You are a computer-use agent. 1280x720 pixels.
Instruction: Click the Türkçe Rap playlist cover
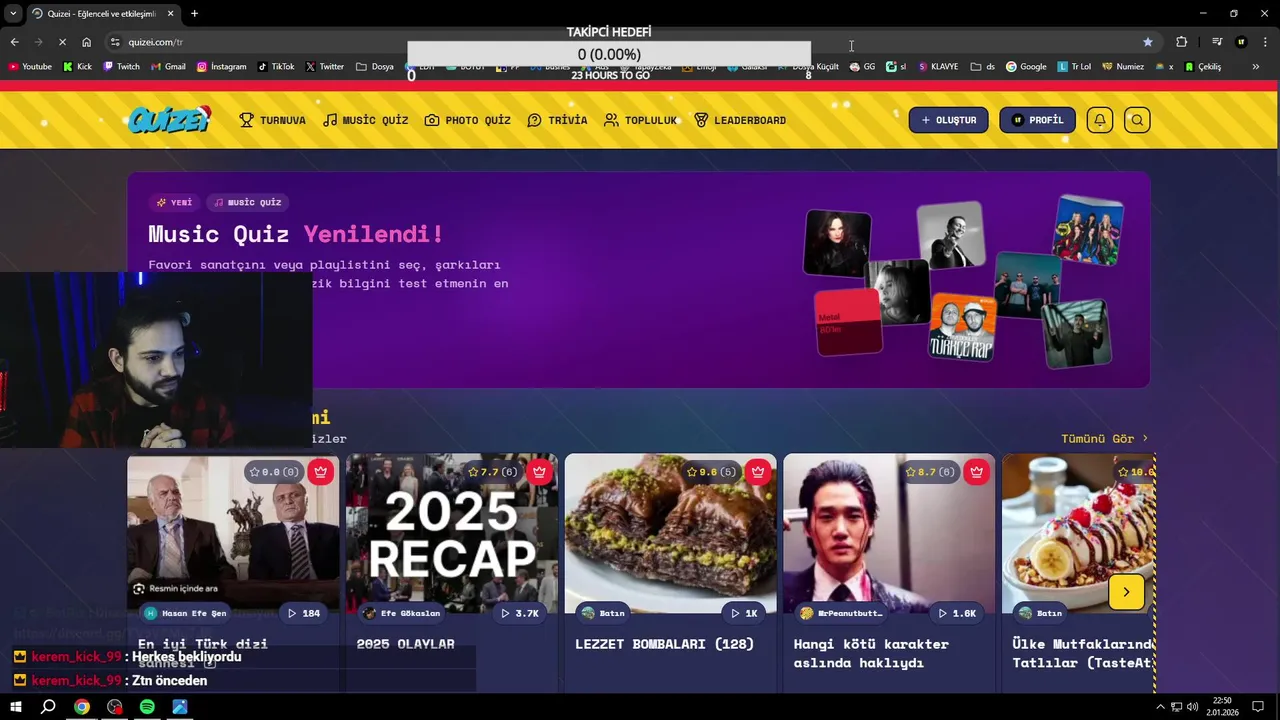[962, 327]
